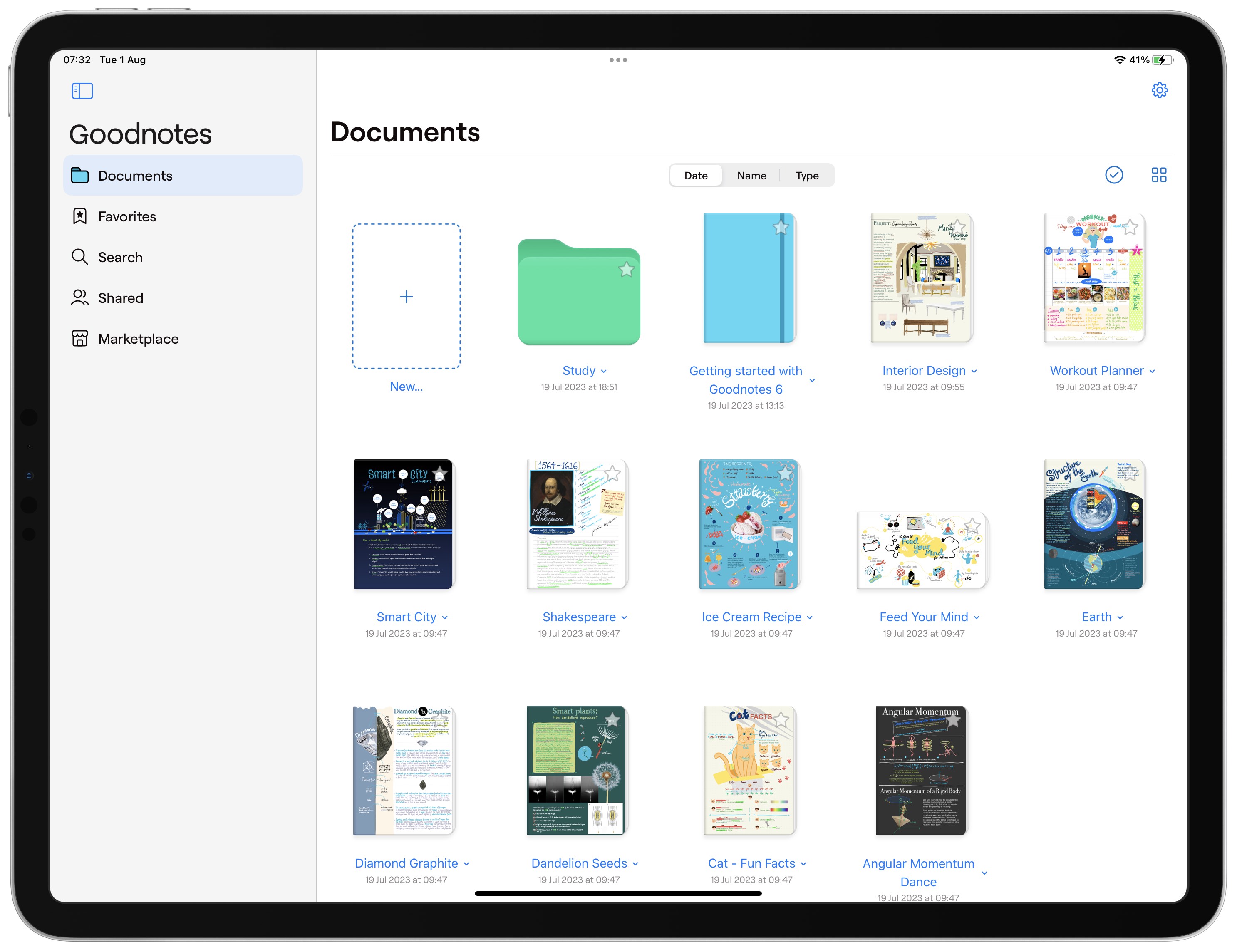Switch to grid view icon
Image resolution: width=1237 pixels, height=952 pixels.
click(1159, 176)
